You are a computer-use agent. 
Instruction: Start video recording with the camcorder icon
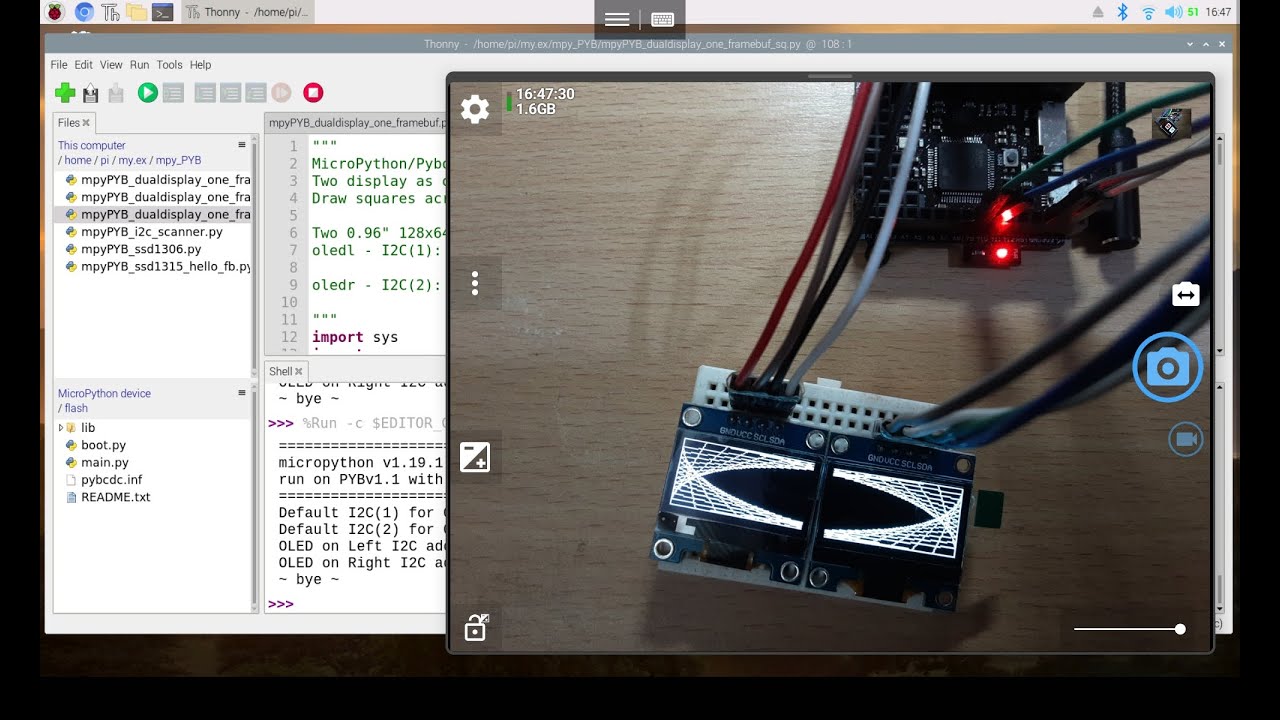pos(1185,438)
